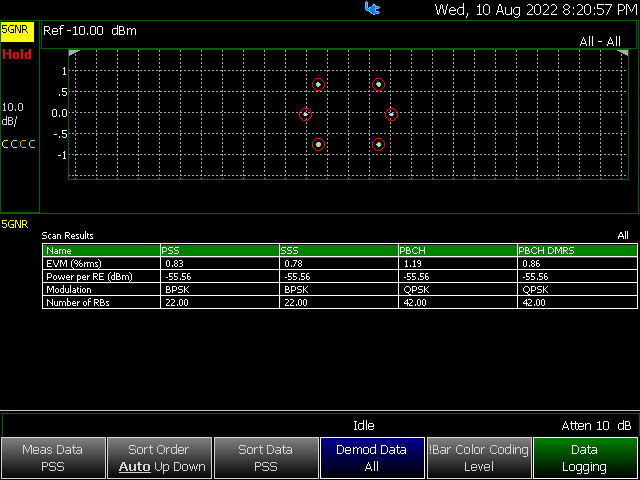Select upper-left constellation point marker

pyautogui.click(x=318, y=84)
